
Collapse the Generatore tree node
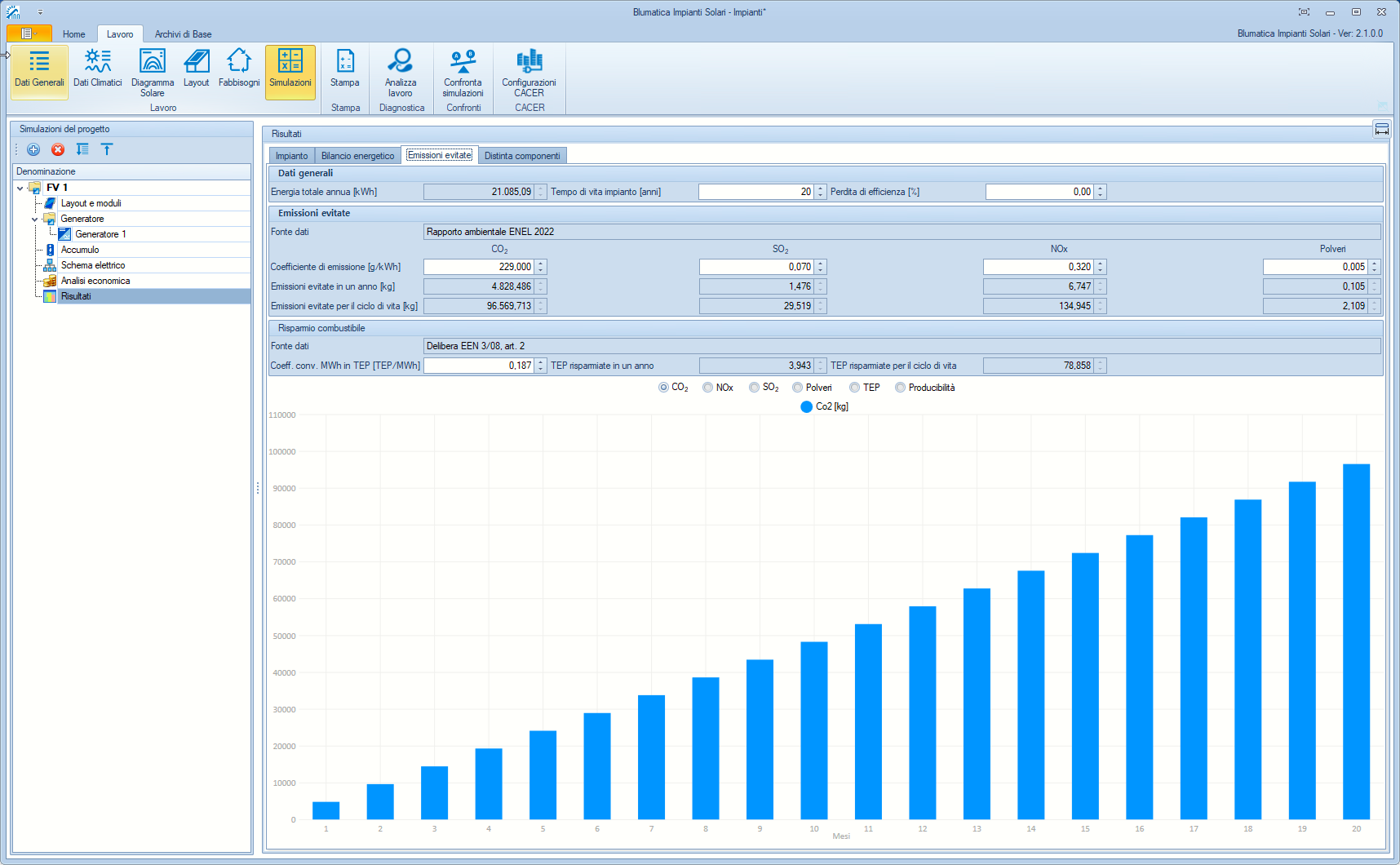point(35,219)
